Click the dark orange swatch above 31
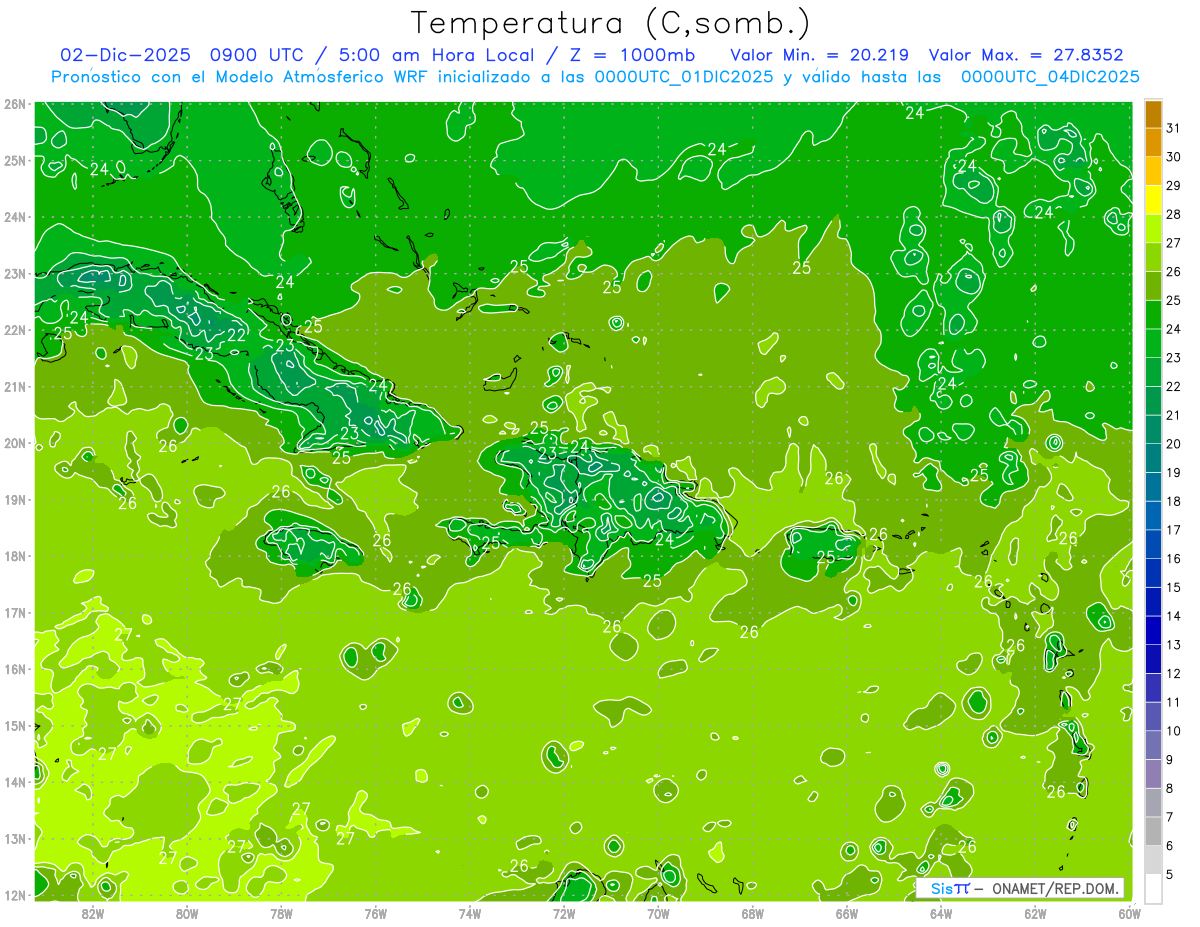1200x927 pixels. pyautogui.click(x=1153, y=115)
